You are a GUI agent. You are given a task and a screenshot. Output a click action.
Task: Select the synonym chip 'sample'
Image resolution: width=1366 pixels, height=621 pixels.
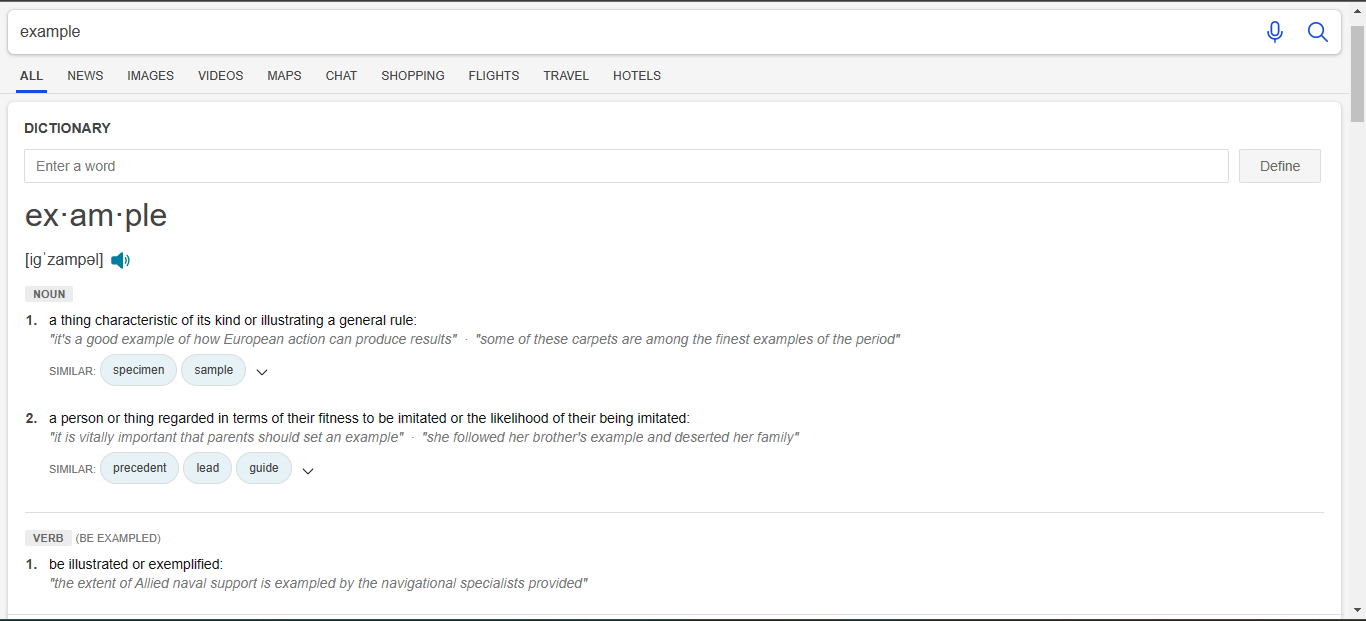pyautogui.click(x=213, y=369)
